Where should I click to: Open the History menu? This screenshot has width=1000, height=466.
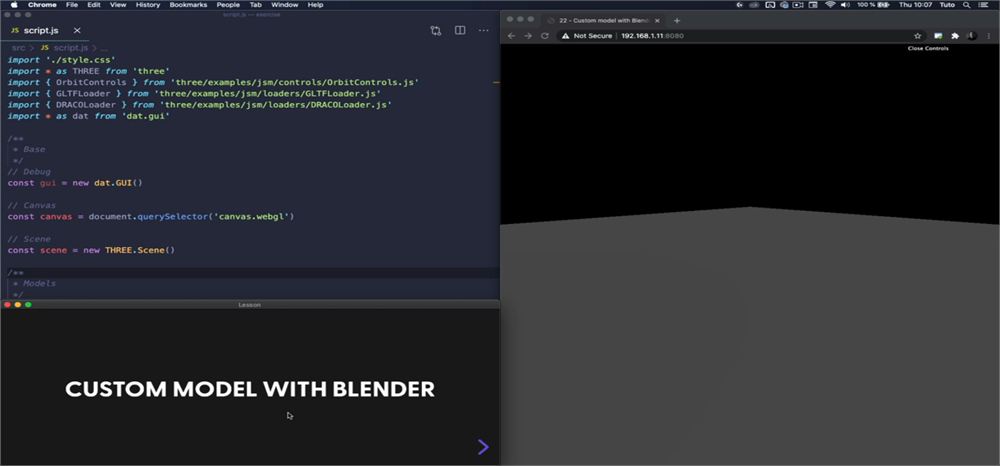coord(148,4)
